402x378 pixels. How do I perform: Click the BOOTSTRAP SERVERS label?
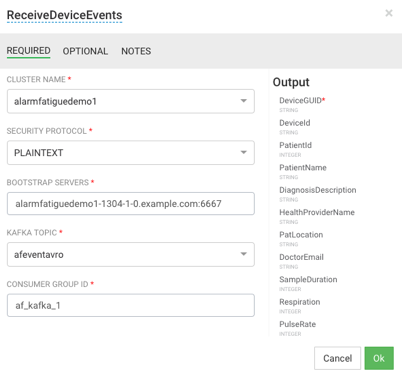point(48,182)
